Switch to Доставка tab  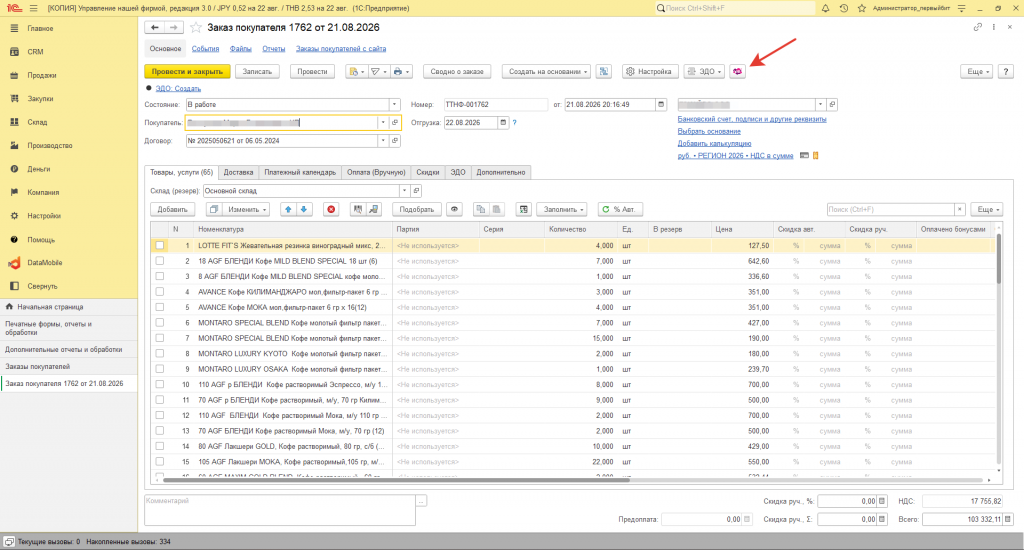click(238, 172)
